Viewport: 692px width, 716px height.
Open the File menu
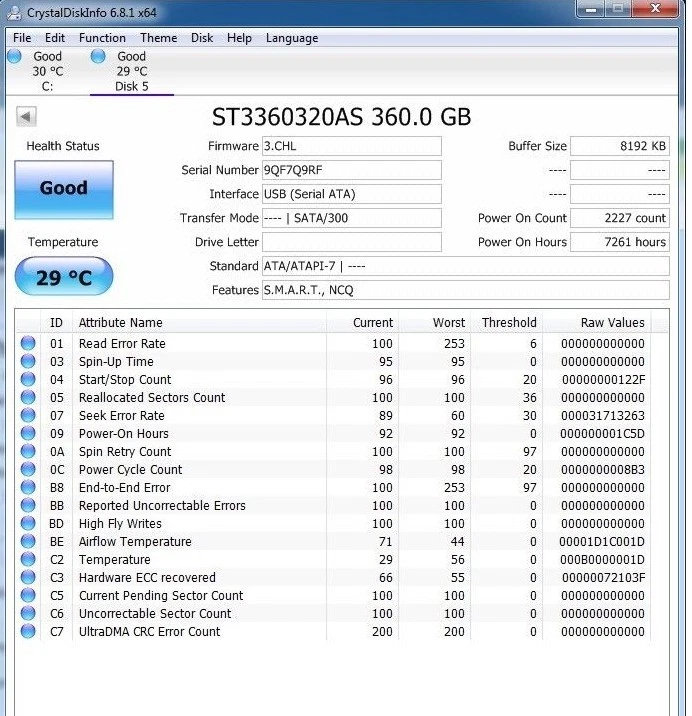pos(22,38)
